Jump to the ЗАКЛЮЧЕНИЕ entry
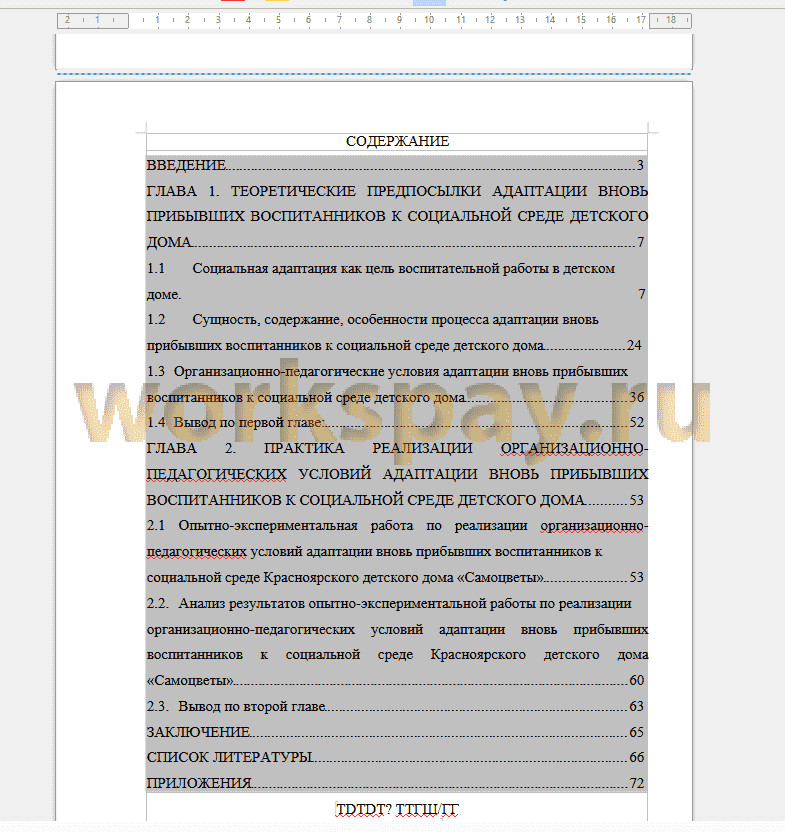Viewport: 785px width, 832px height. coord(395,732)
